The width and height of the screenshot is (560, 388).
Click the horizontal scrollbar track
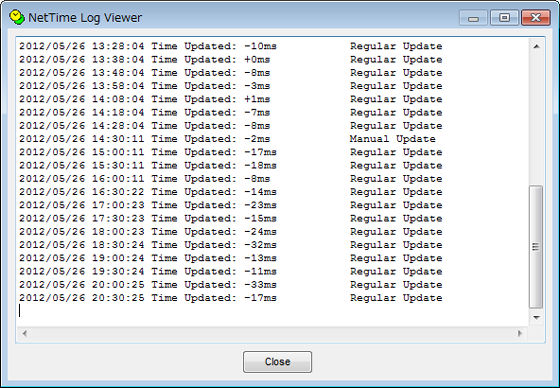click(x=272, y=333)
